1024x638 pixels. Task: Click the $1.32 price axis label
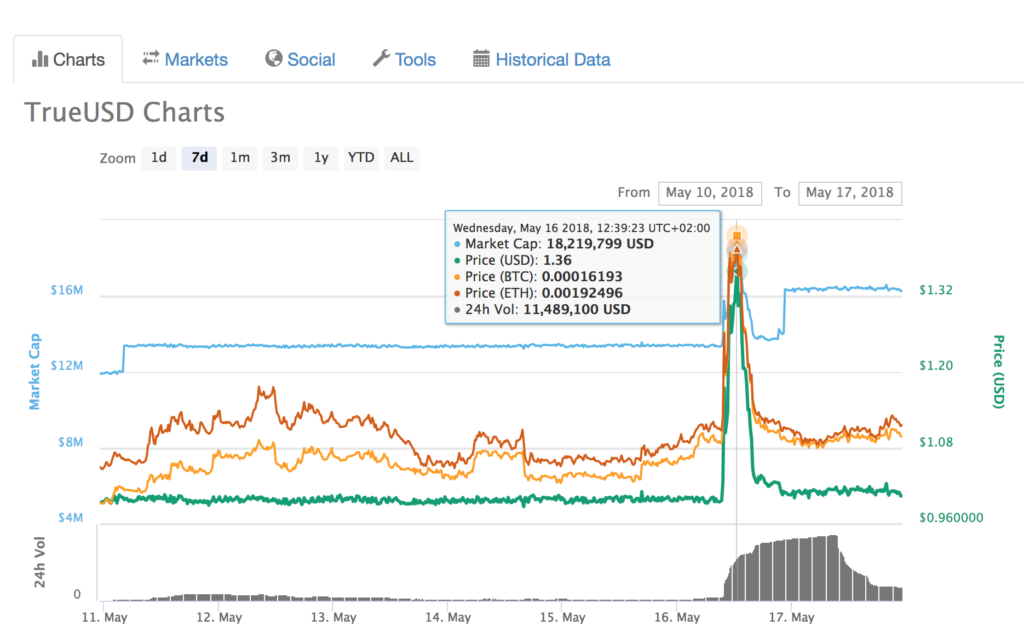tap(936, 290)
